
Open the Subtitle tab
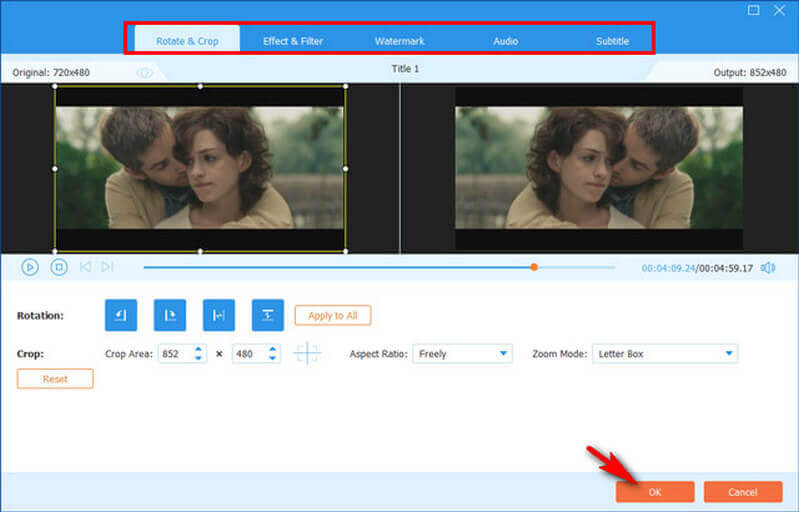(x=612, y=41)
